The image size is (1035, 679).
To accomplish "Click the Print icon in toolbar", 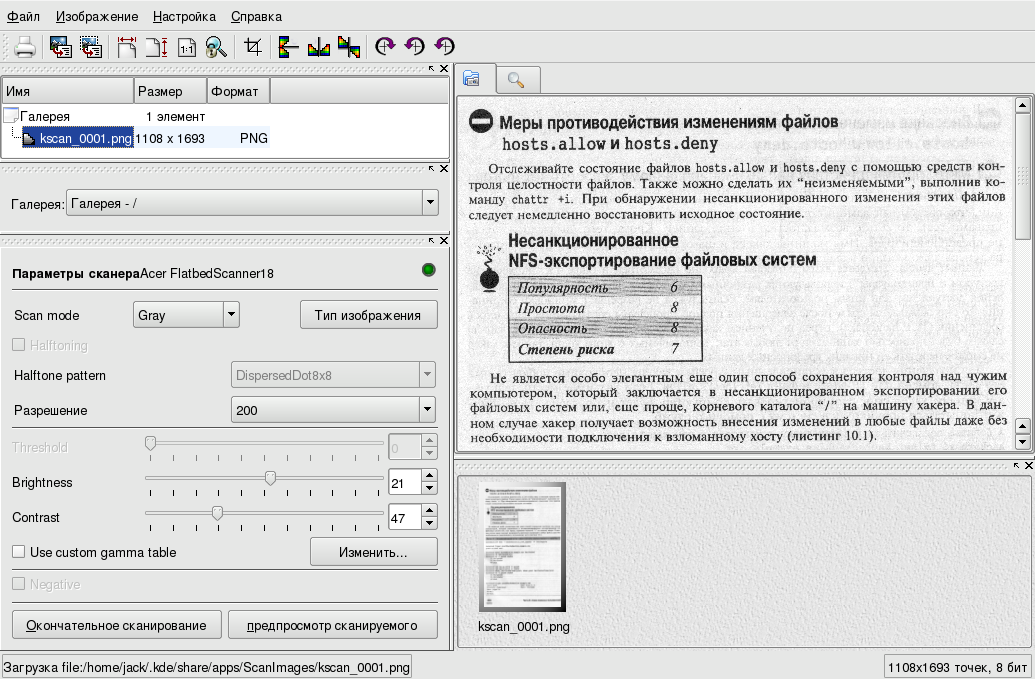I will (x=25, y=46).
